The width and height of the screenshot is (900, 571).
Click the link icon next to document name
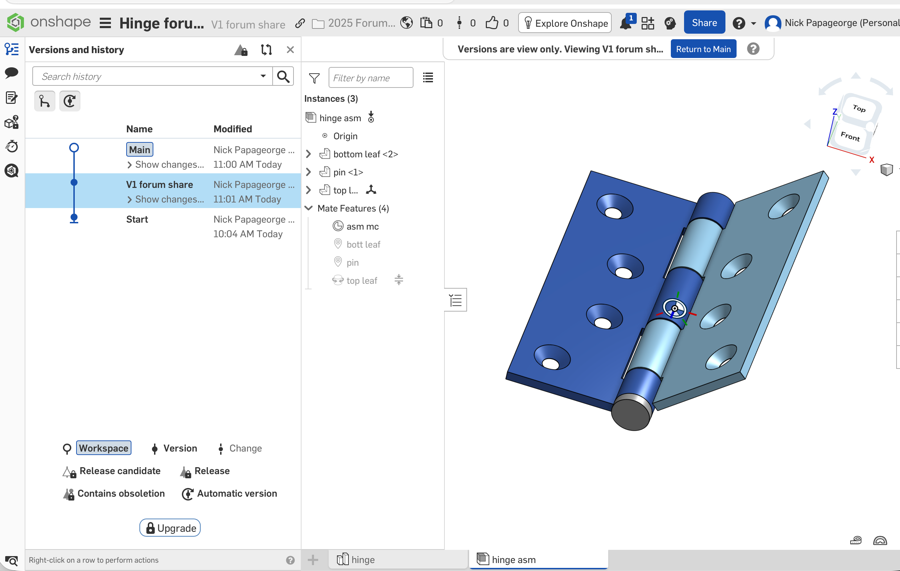(x=300, y=23)
